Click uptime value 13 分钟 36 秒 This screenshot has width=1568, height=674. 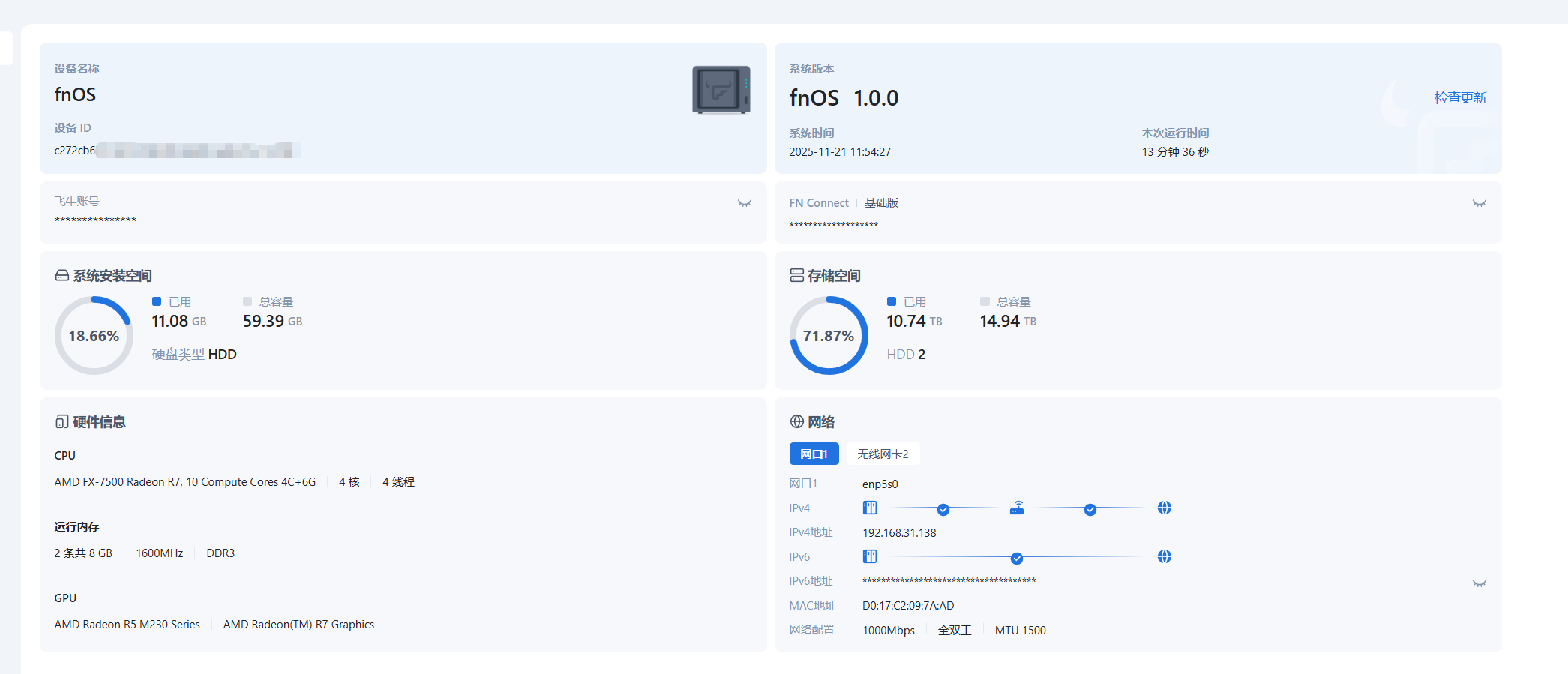tap(1175, 151)
